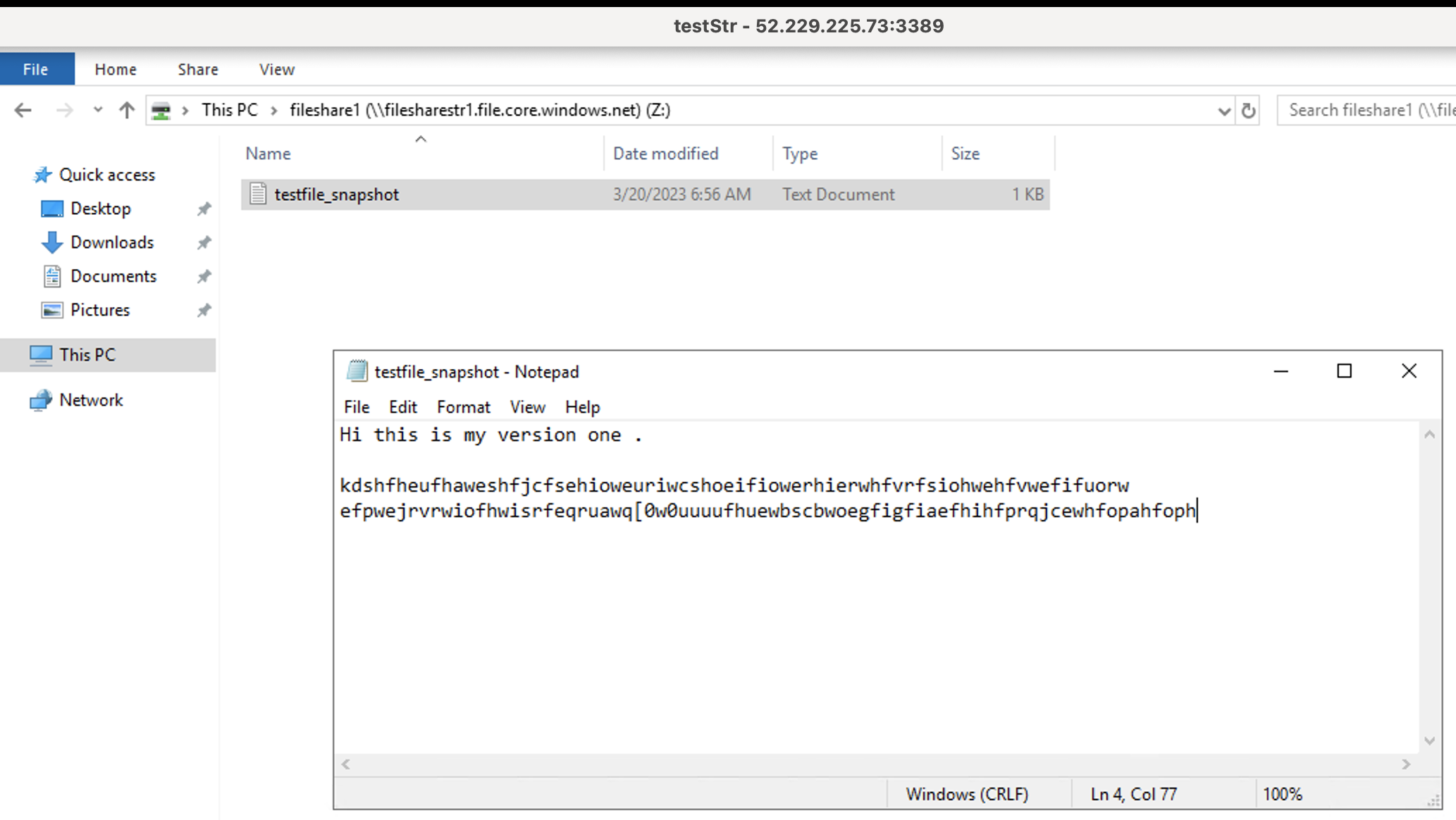1456x820 pixels.
Task: Click the Network icon in the sidebar
Action: 42,399
